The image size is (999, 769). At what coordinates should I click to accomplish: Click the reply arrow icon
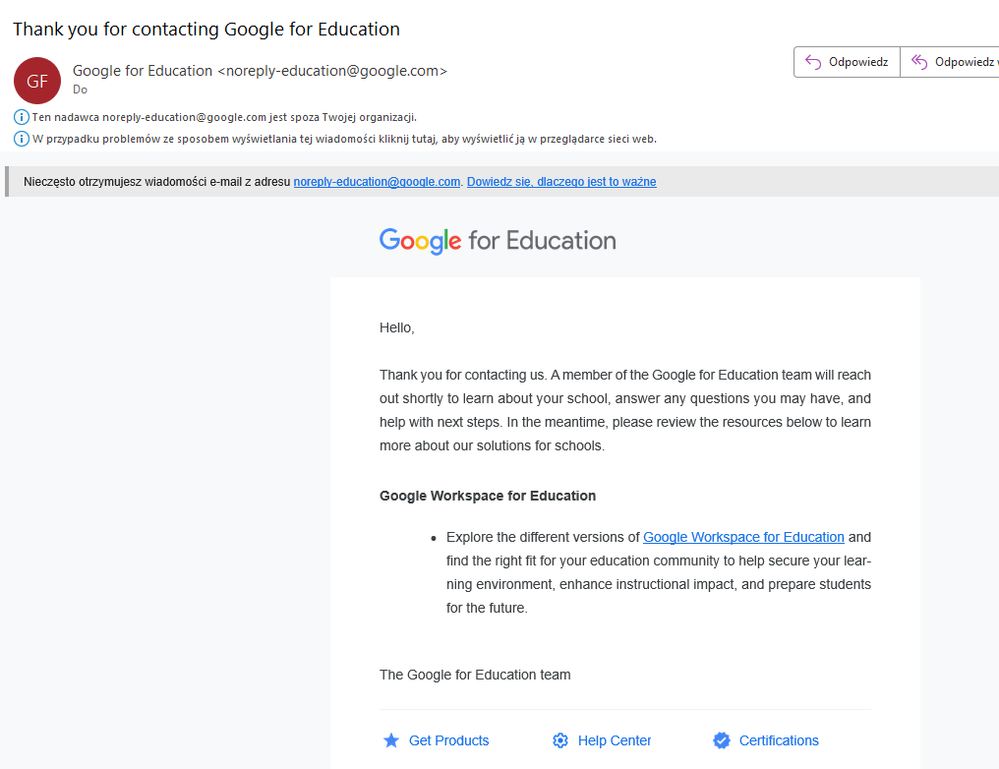coord(813,62)
